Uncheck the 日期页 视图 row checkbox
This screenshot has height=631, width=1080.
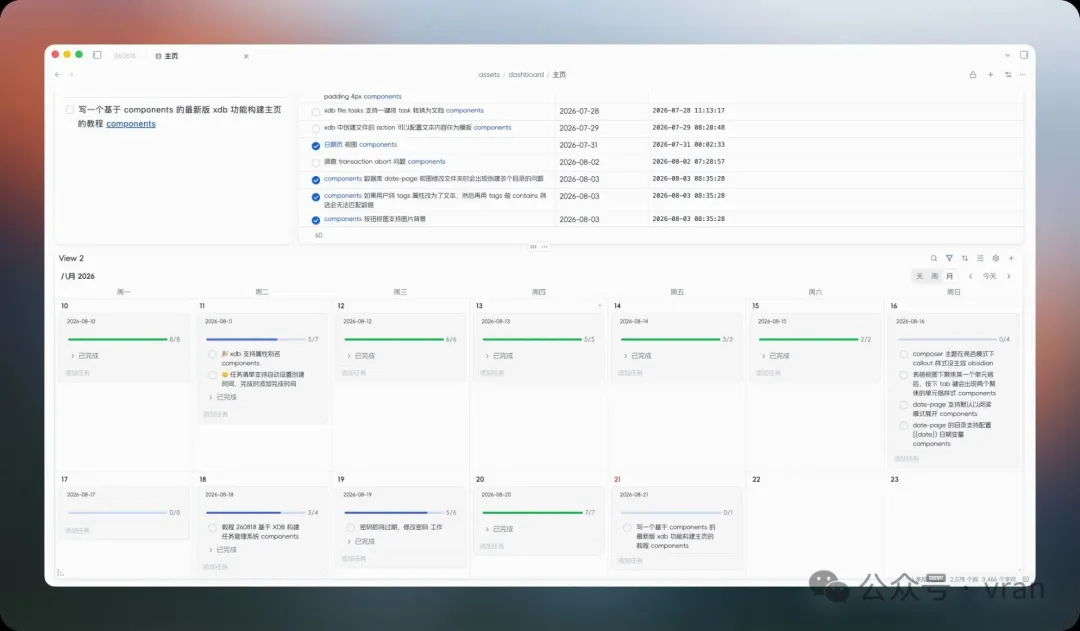click(x=315, y=146)
